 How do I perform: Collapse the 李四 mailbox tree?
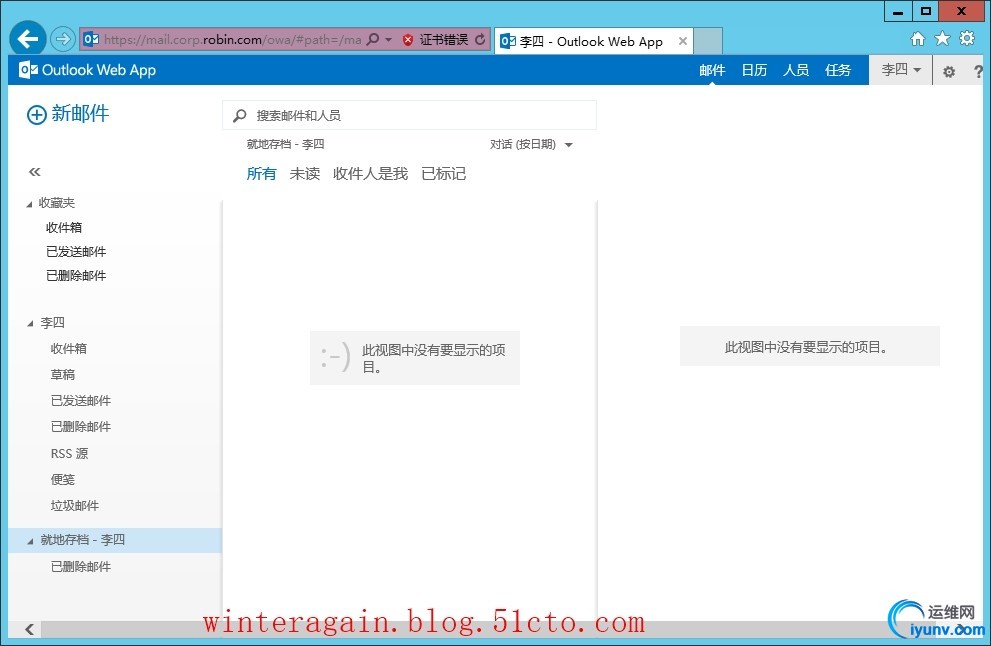pos(30,324)
